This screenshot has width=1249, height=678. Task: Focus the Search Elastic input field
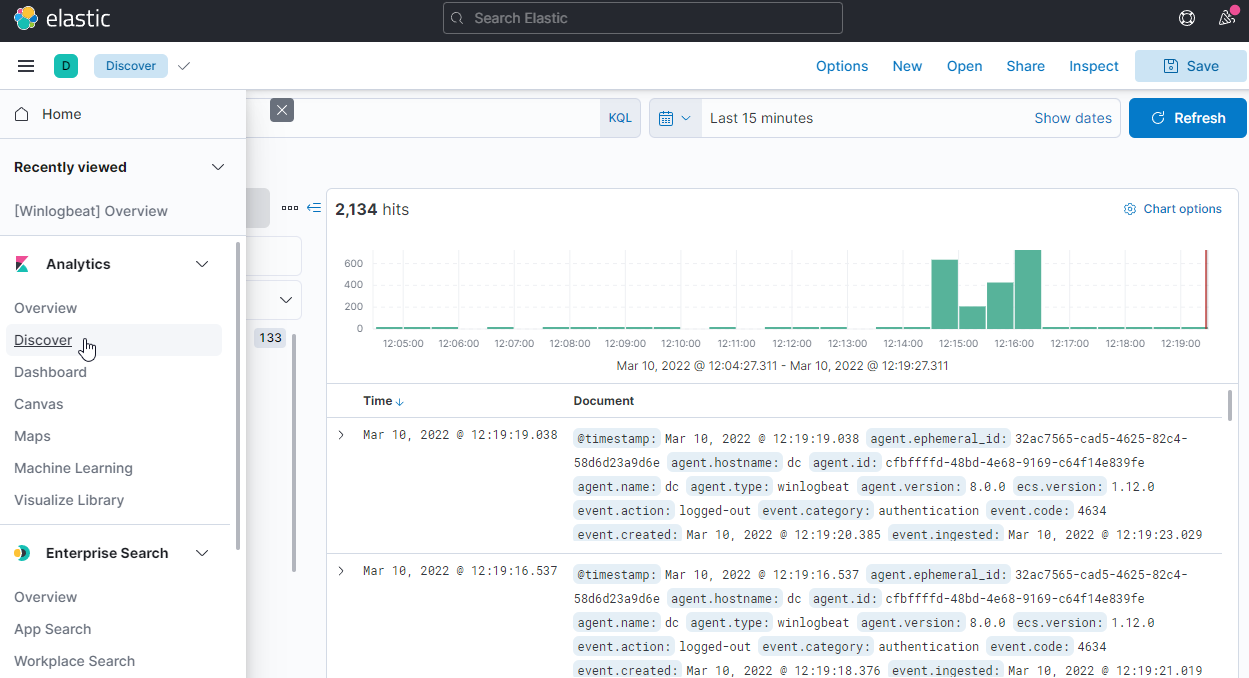(x=643, y=18)
